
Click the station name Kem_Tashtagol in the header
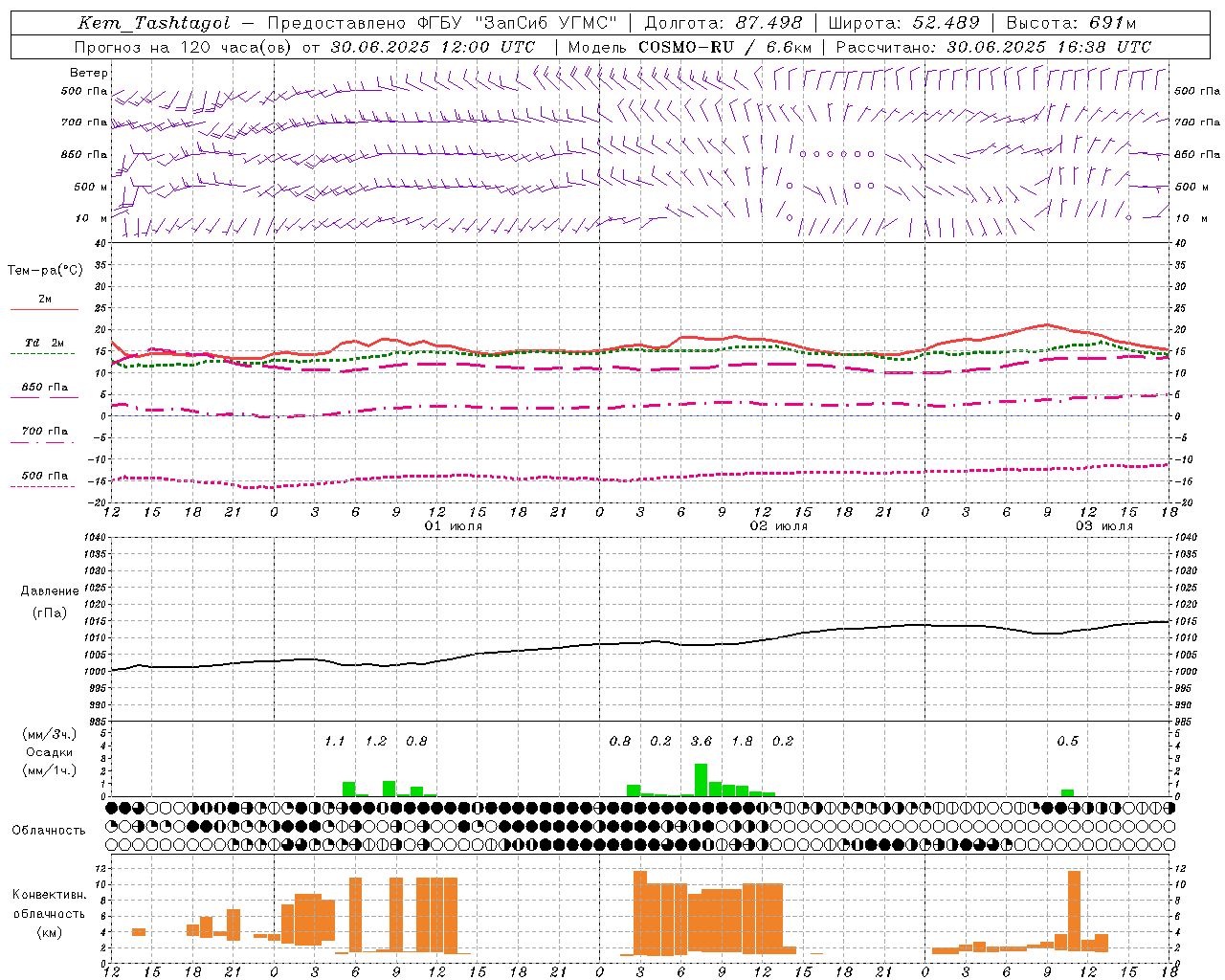[x=154, y=23]
